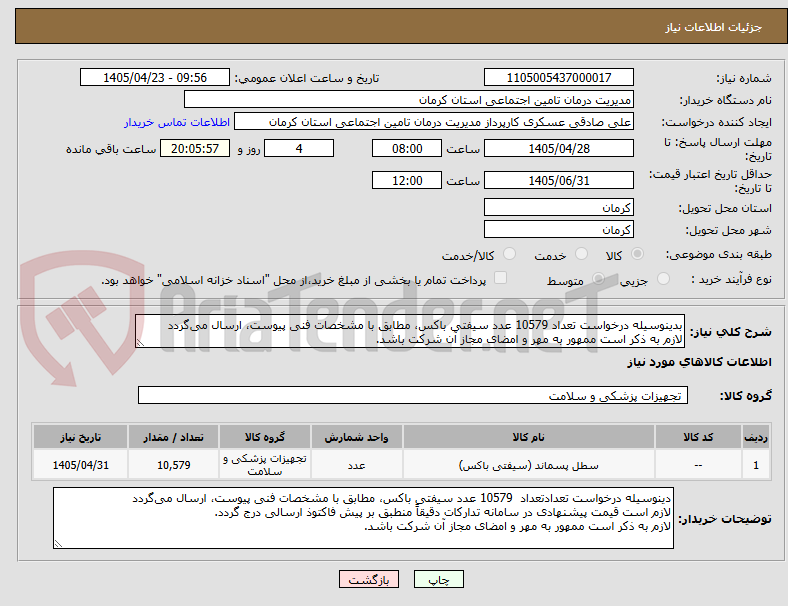This screenshot has width=788, height=606.
Task: Click the need number field 1105005437000017
Action: click(x=559, y=77)
